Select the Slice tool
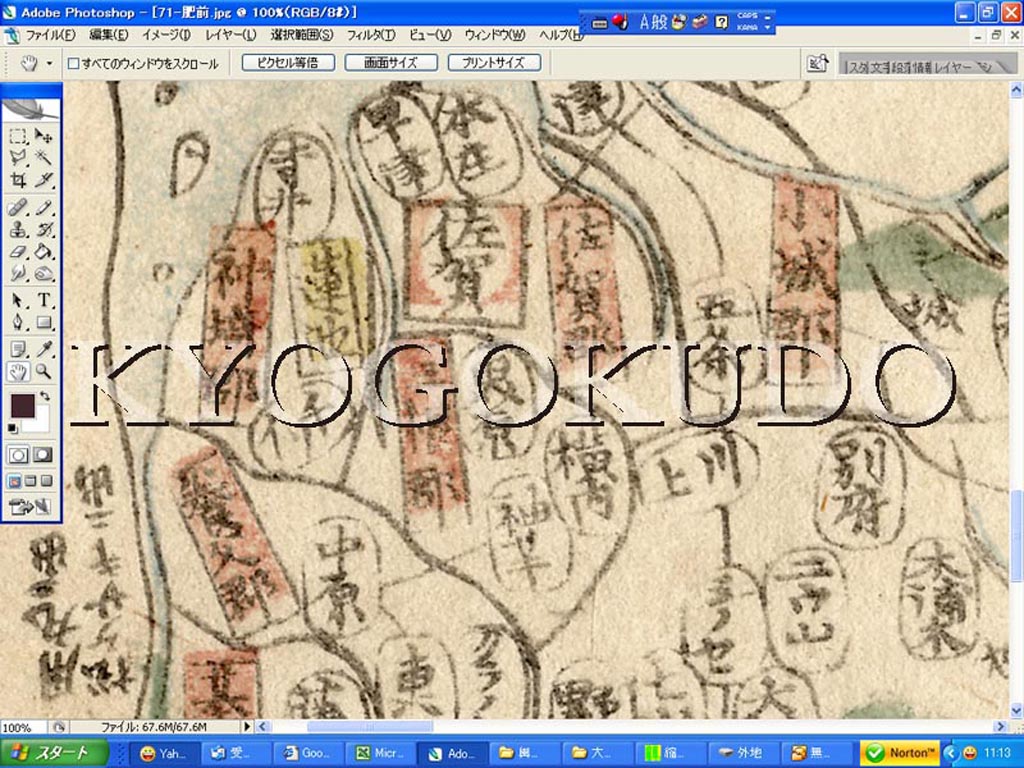The image size is (1024, 768). tap(43, 179)
